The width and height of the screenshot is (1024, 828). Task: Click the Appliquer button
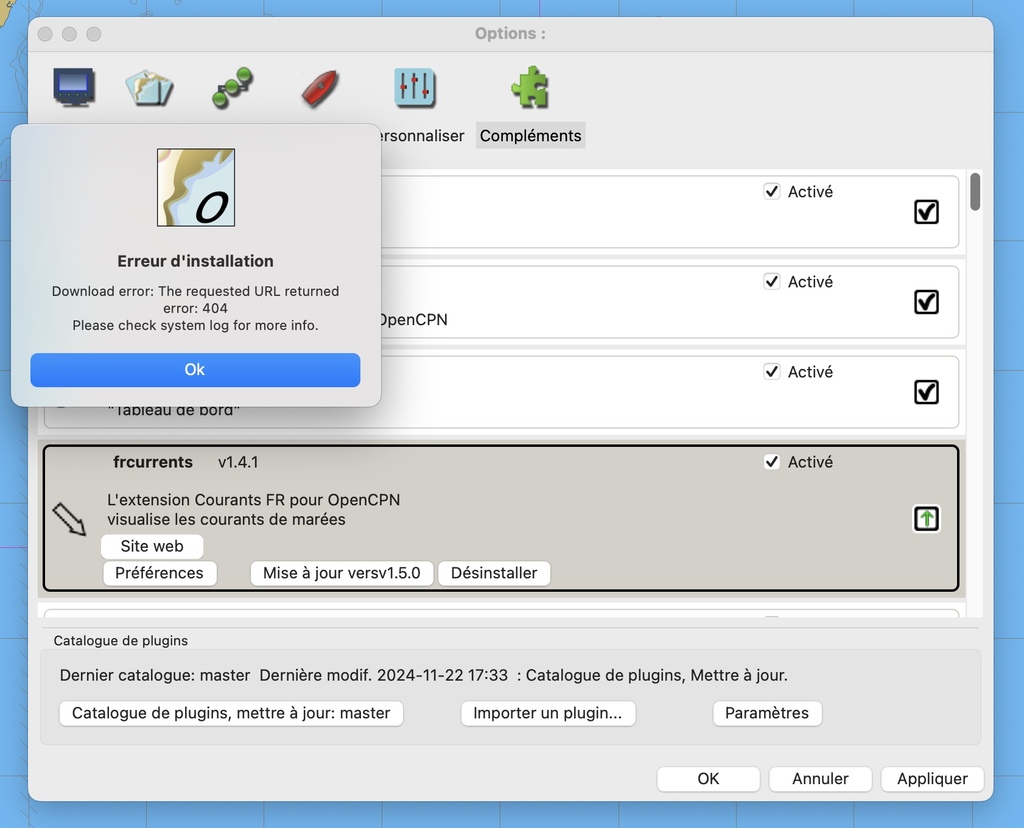[932, 779]
